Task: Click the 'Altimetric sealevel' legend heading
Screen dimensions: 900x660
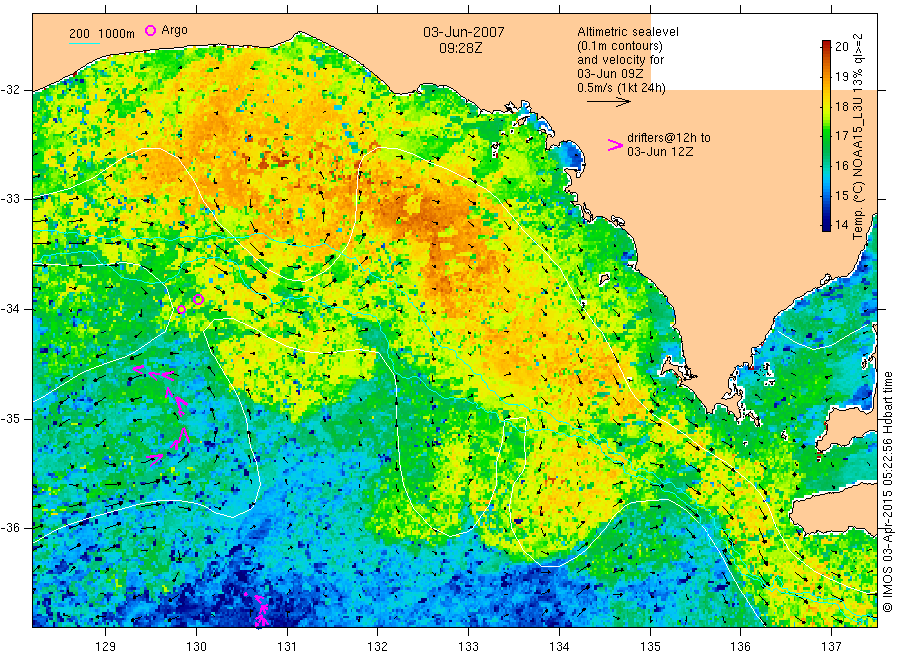Action: coord(628,32)
